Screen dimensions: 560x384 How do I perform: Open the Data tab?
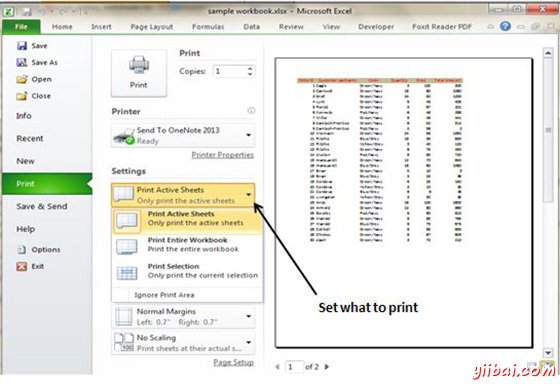(x=252, y=27)
